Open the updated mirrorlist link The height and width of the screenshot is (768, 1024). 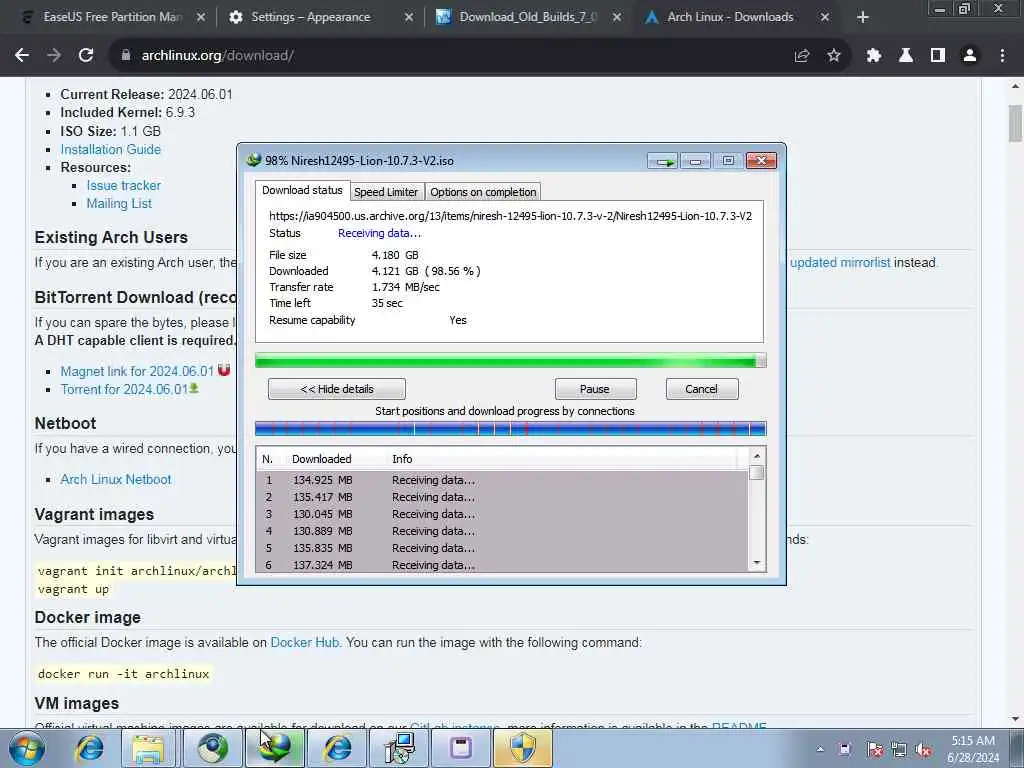[x=840, y=263]
